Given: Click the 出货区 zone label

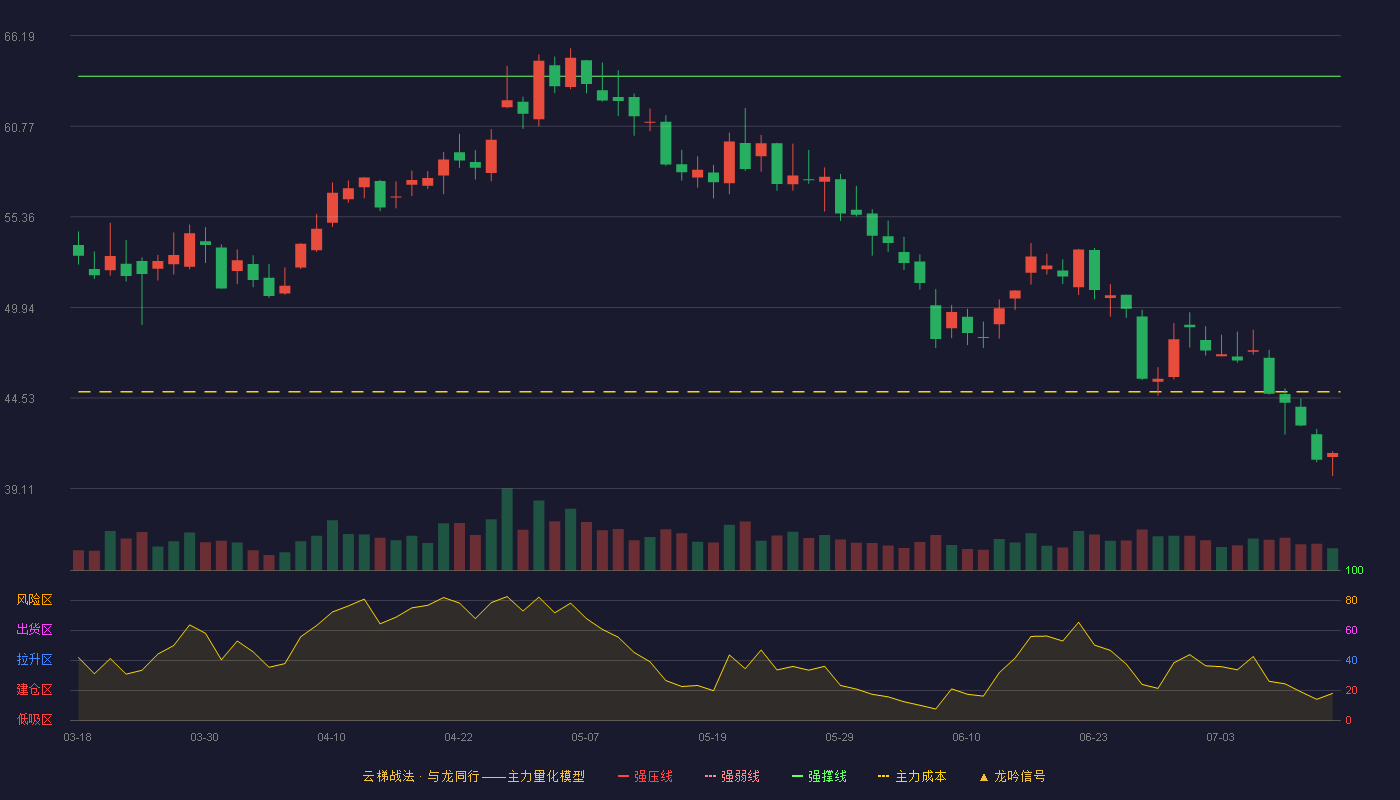Looking at the screenshot, I should pyautogui.click(x=34, y=630).
